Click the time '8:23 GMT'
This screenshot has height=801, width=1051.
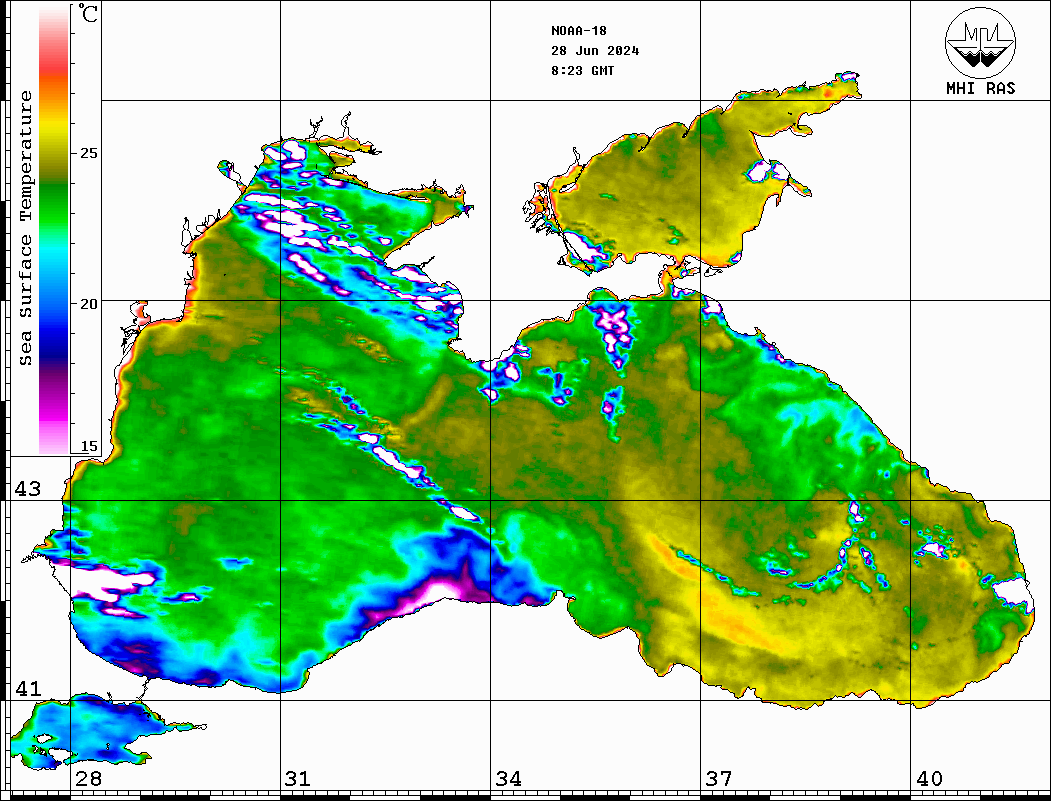click(x=582, y=70)
